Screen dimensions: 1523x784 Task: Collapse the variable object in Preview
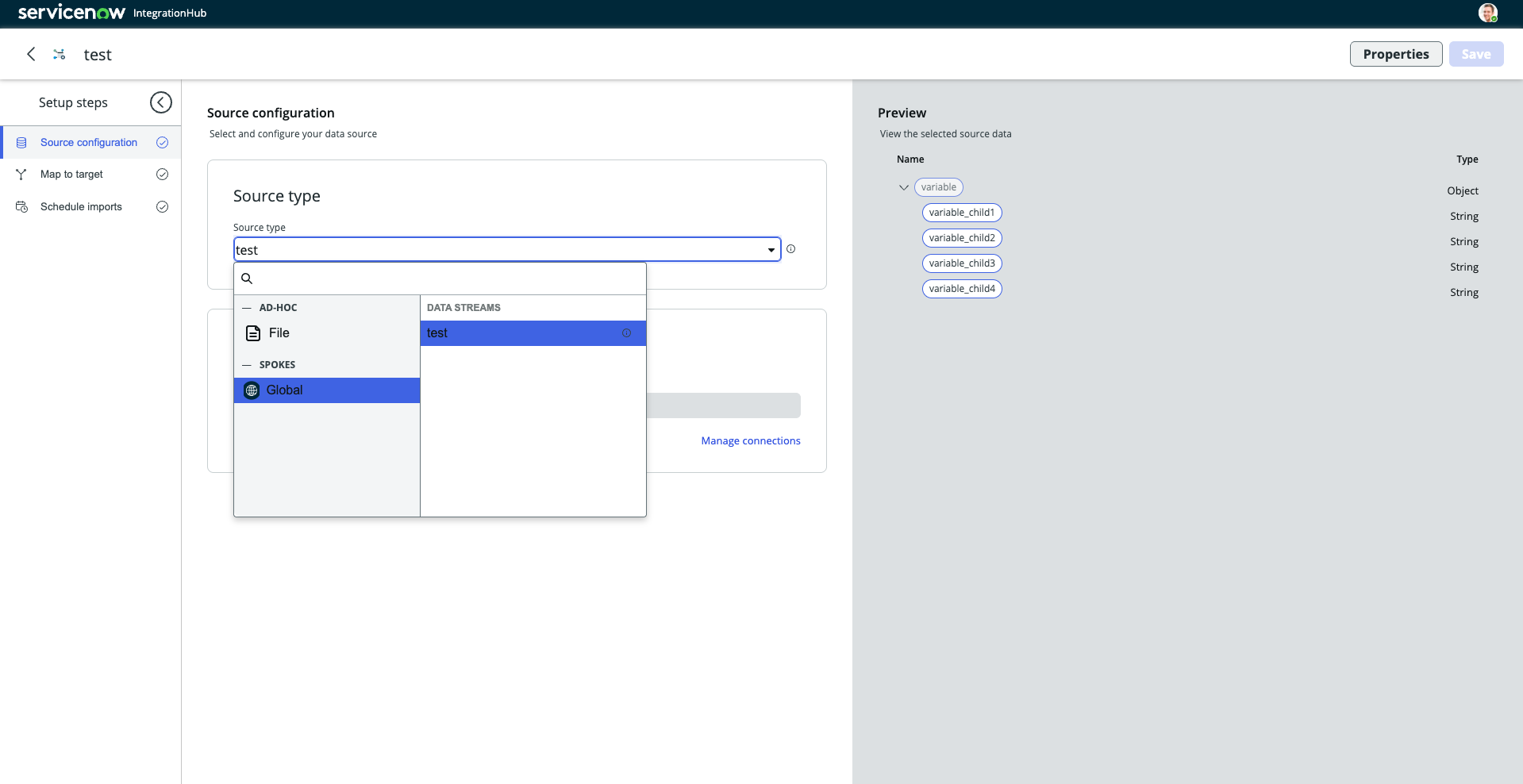click(903, 188)
